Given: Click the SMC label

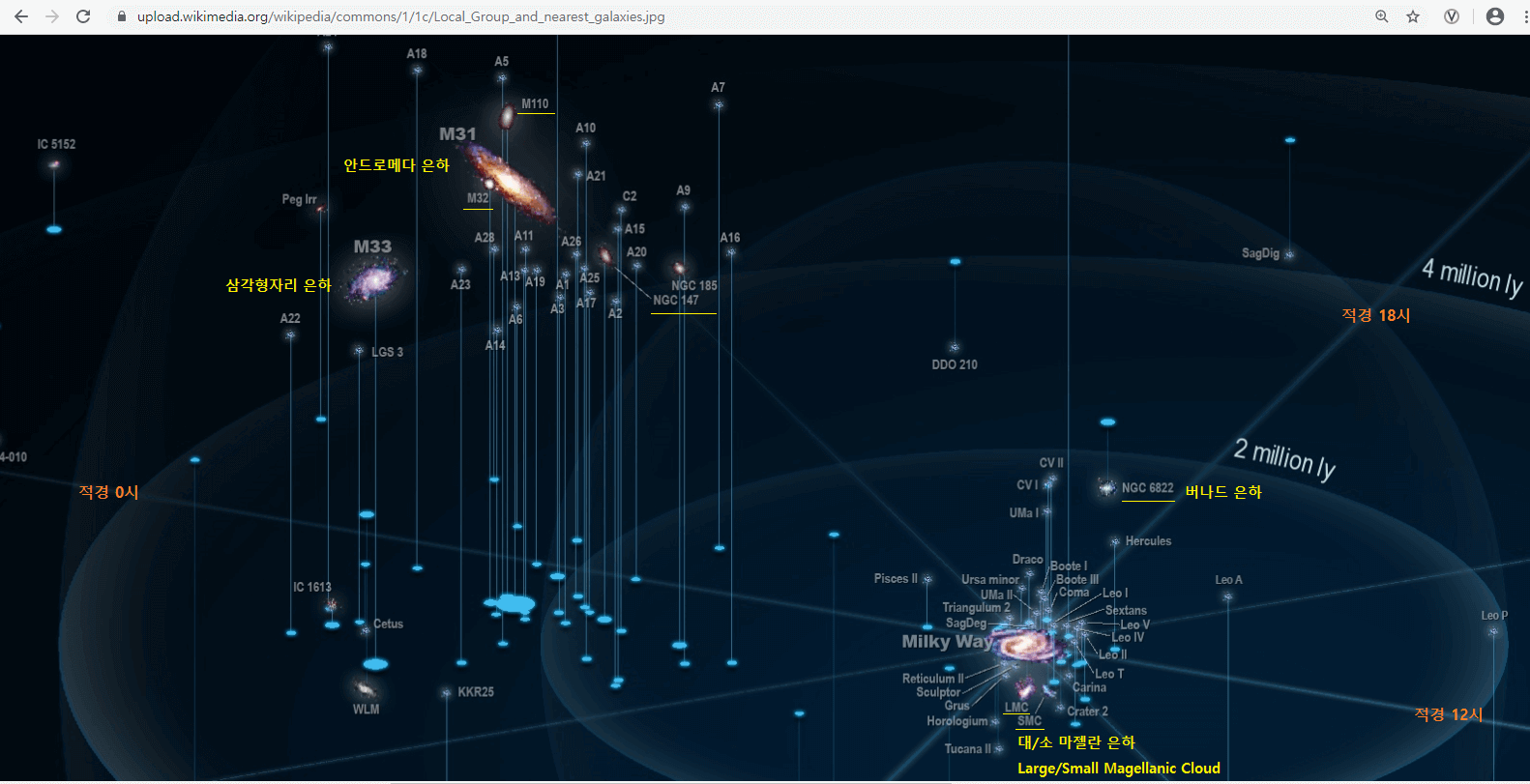Looking at the screenshot, I should (1030, 721).
